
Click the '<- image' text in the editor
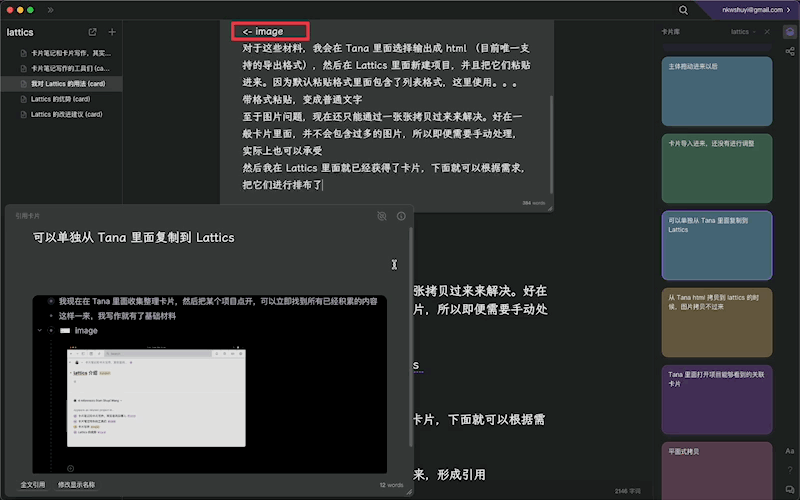point(262,32)
